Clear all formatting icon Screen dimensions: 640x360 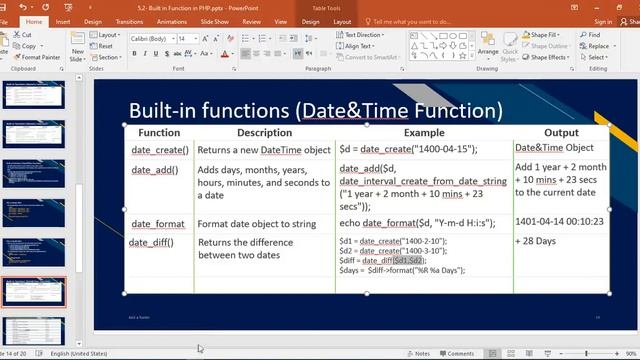pyautogui.click(x=231, y=38)
